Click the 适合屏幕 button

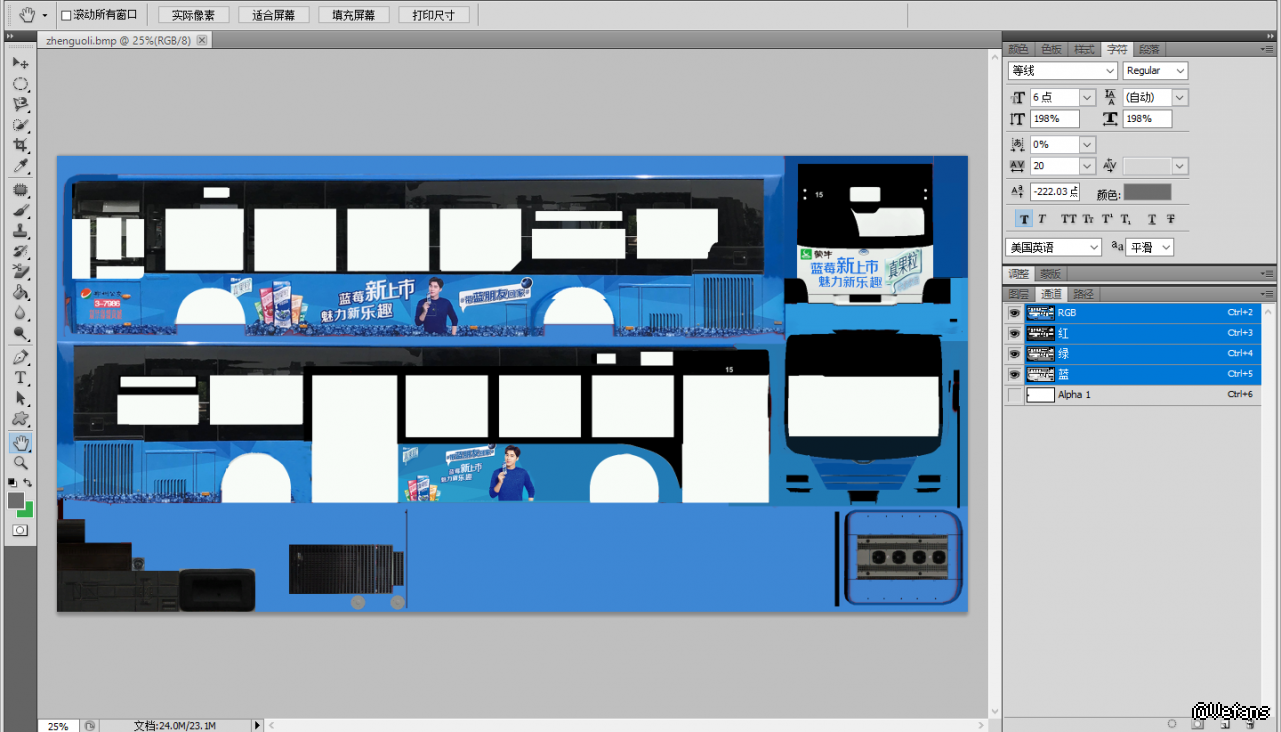click(273, 15)
